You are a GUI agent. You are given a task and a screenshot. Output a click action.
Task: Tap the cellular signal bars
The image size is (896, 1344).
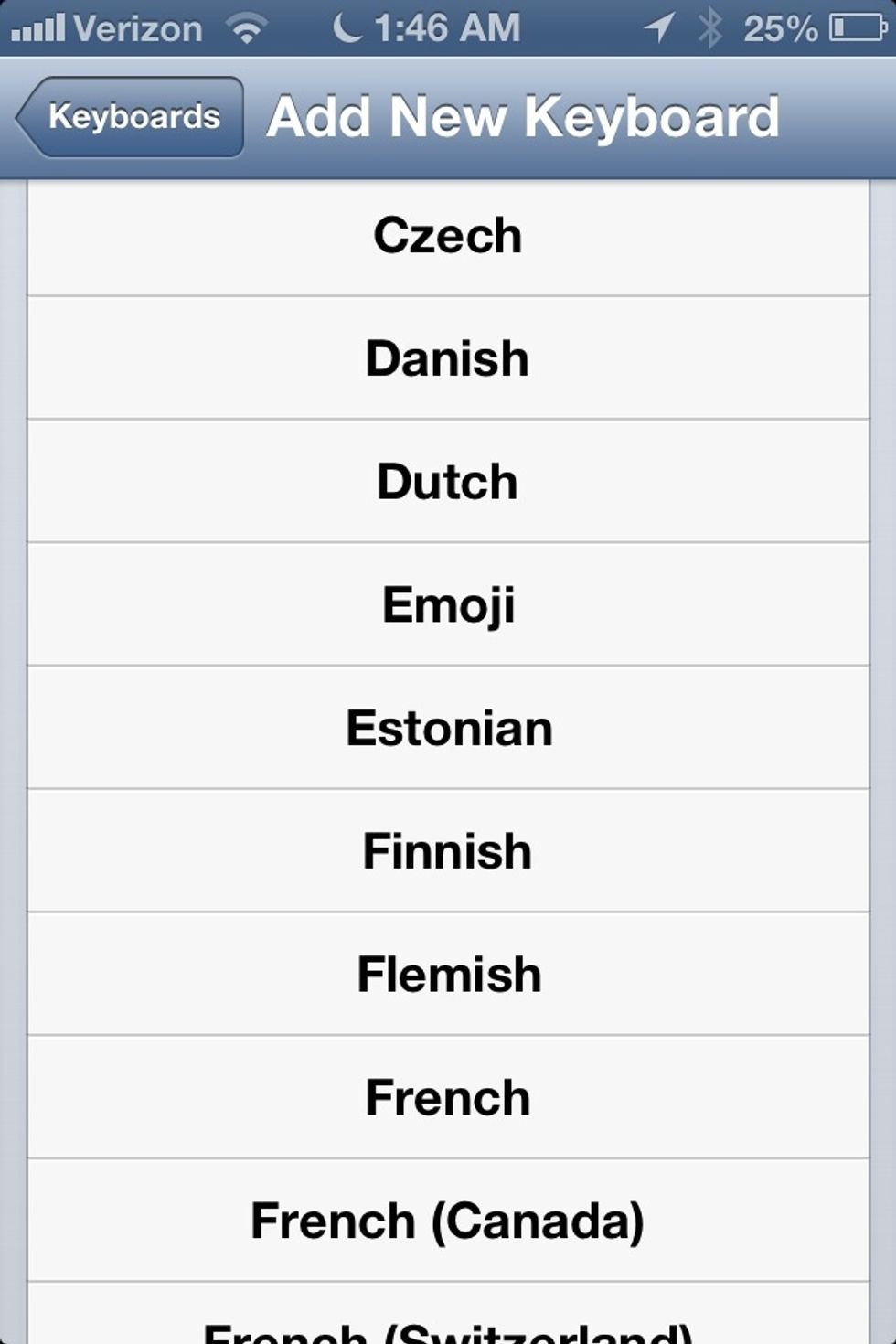(38, 29)
